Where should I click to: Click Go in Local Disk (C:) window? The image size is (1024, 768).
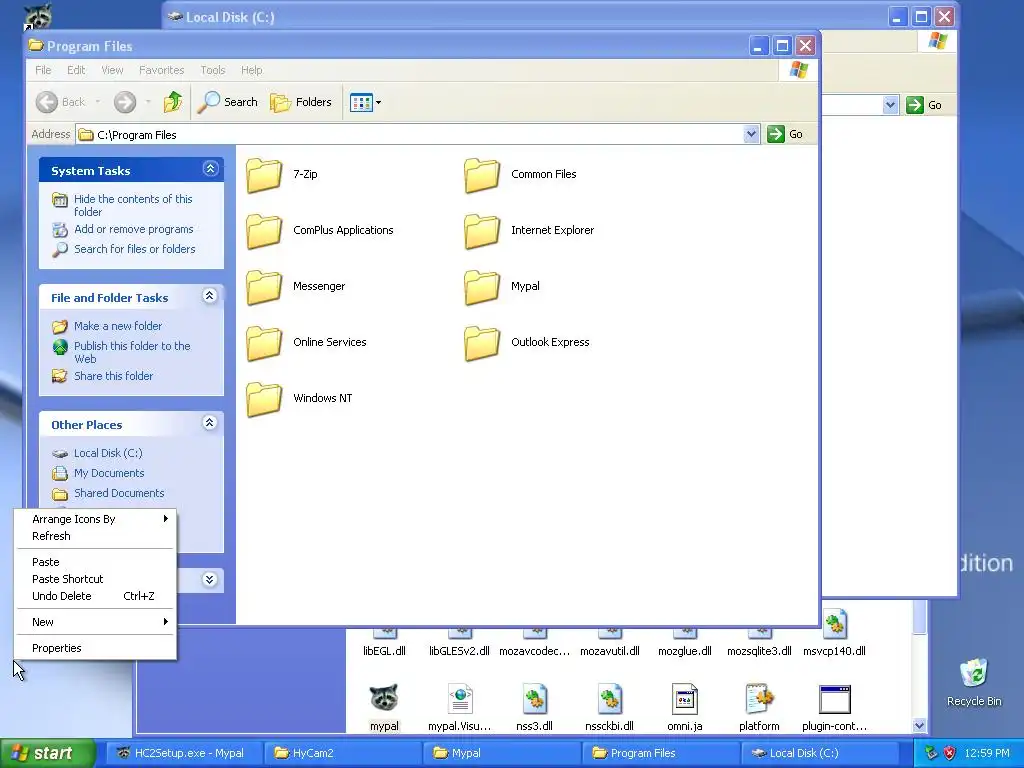coord(925,105)
